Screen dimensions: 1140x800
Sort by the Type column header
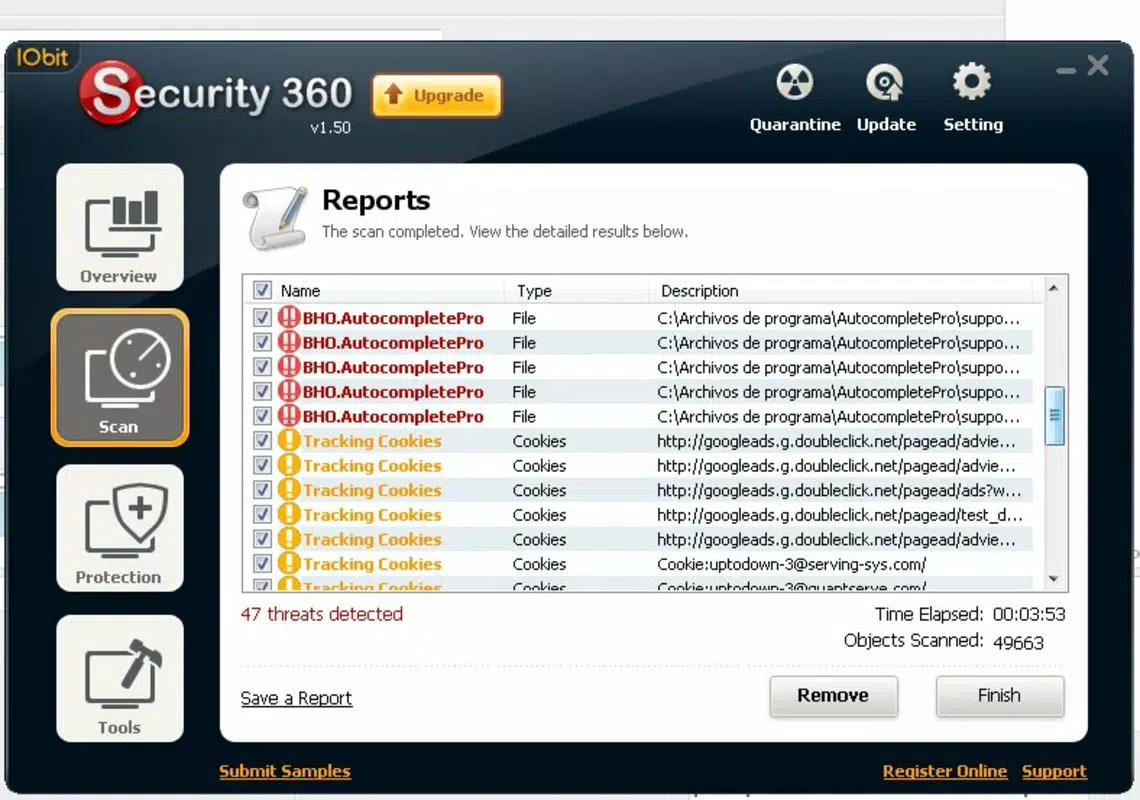(x=534, y=291)
